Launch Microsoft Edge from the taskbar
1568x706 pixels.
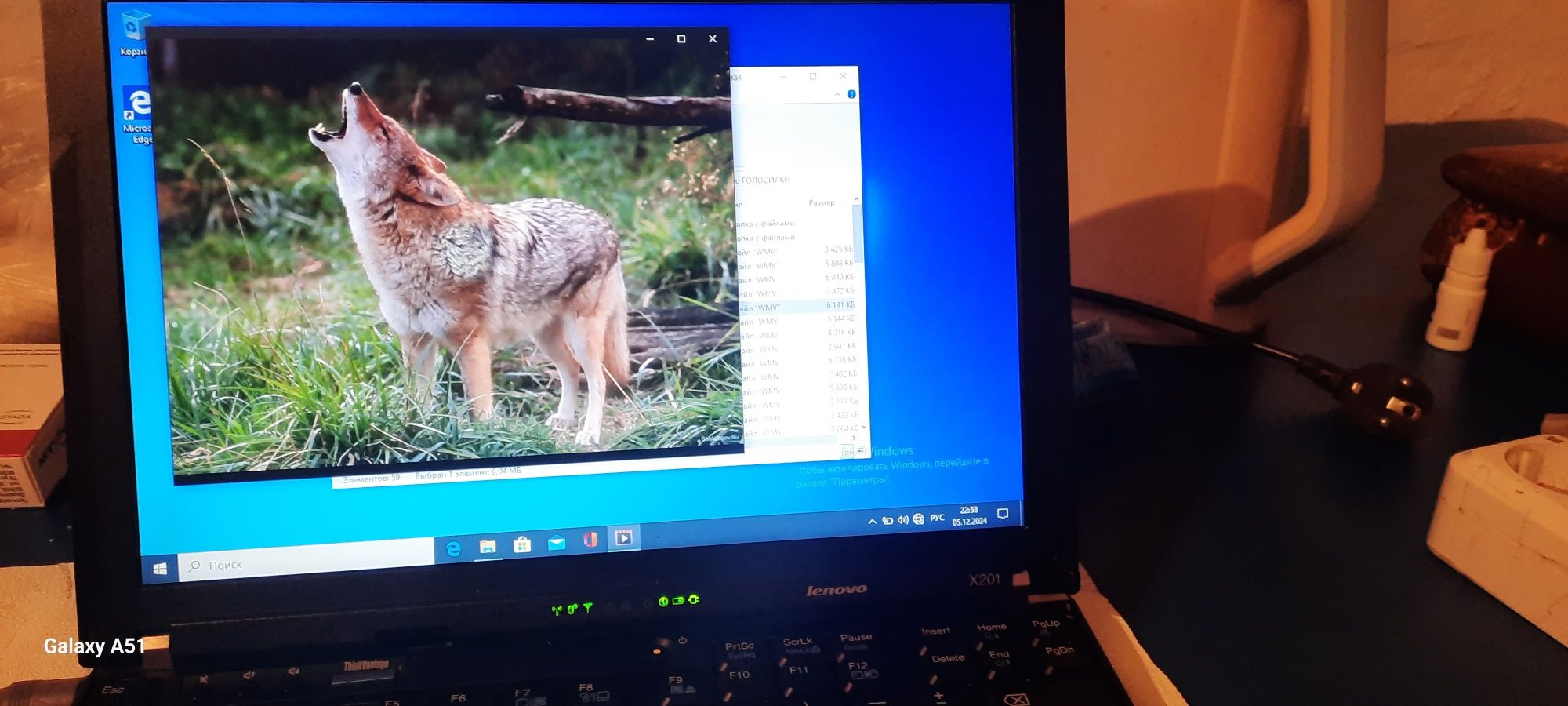tap(452, 548)
